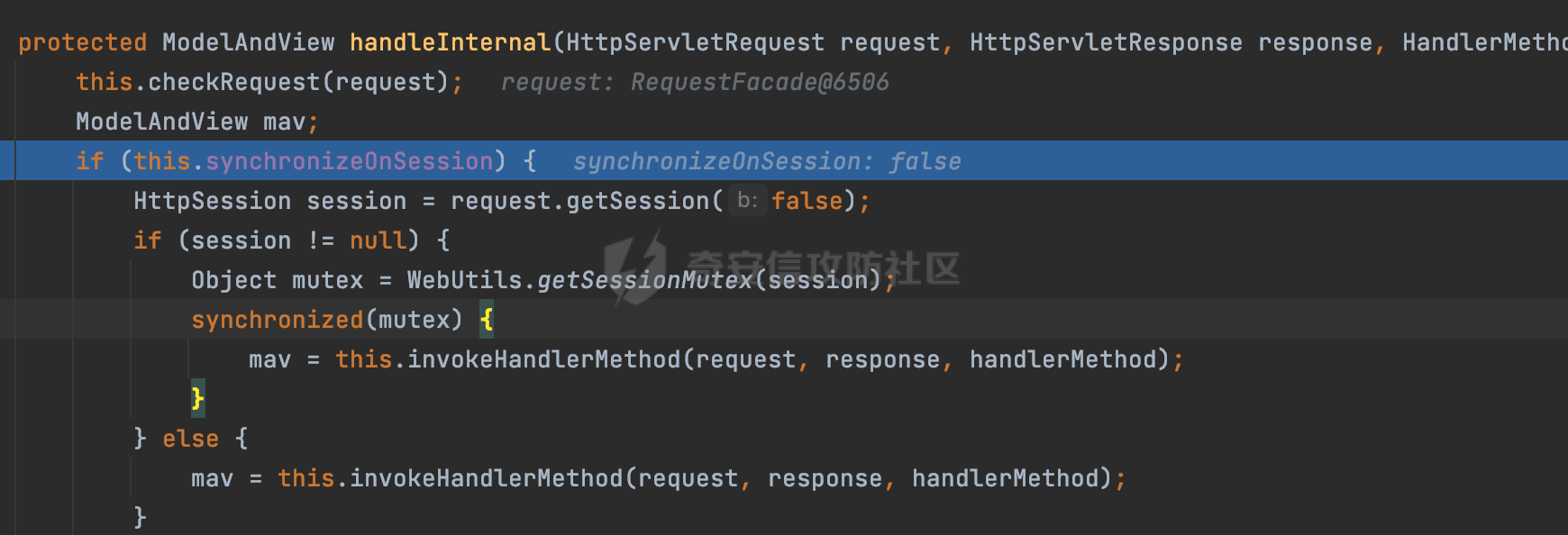Click the 'synchronized' keyword
This screenshot has height=535, width=1568.
click(x=278, y=320)
